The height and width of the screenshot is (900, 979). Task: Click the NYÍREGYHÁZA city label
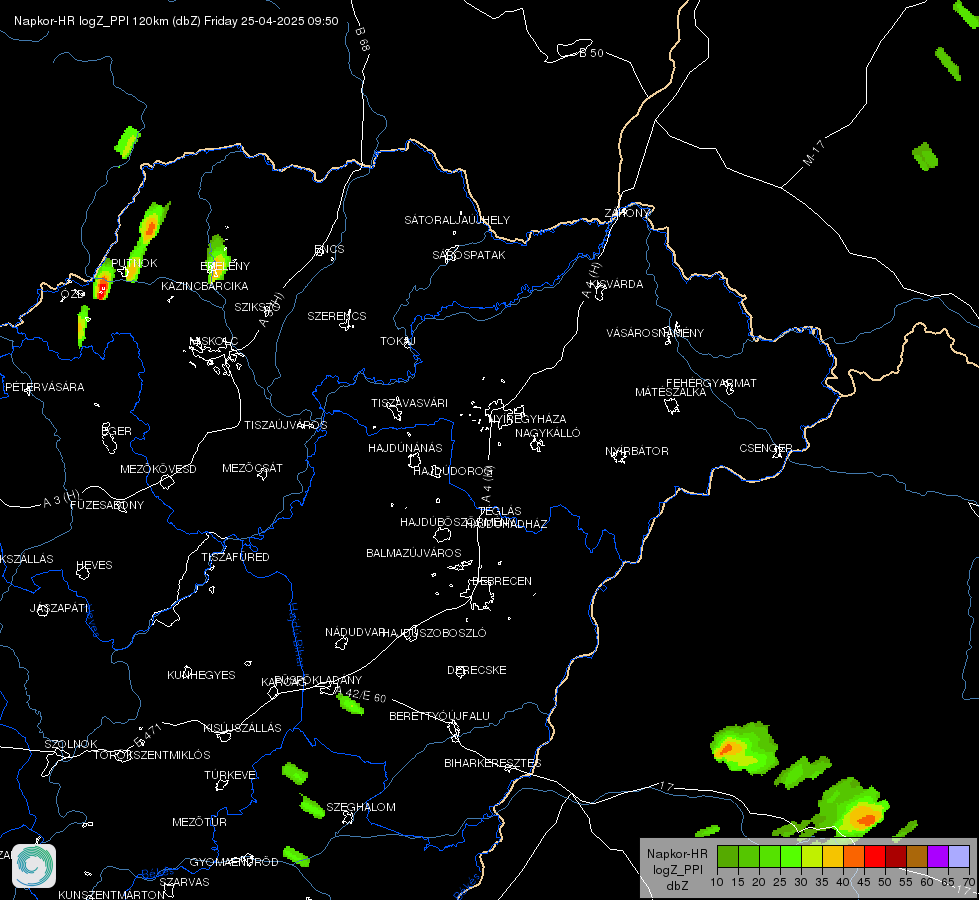coord(528,419)
